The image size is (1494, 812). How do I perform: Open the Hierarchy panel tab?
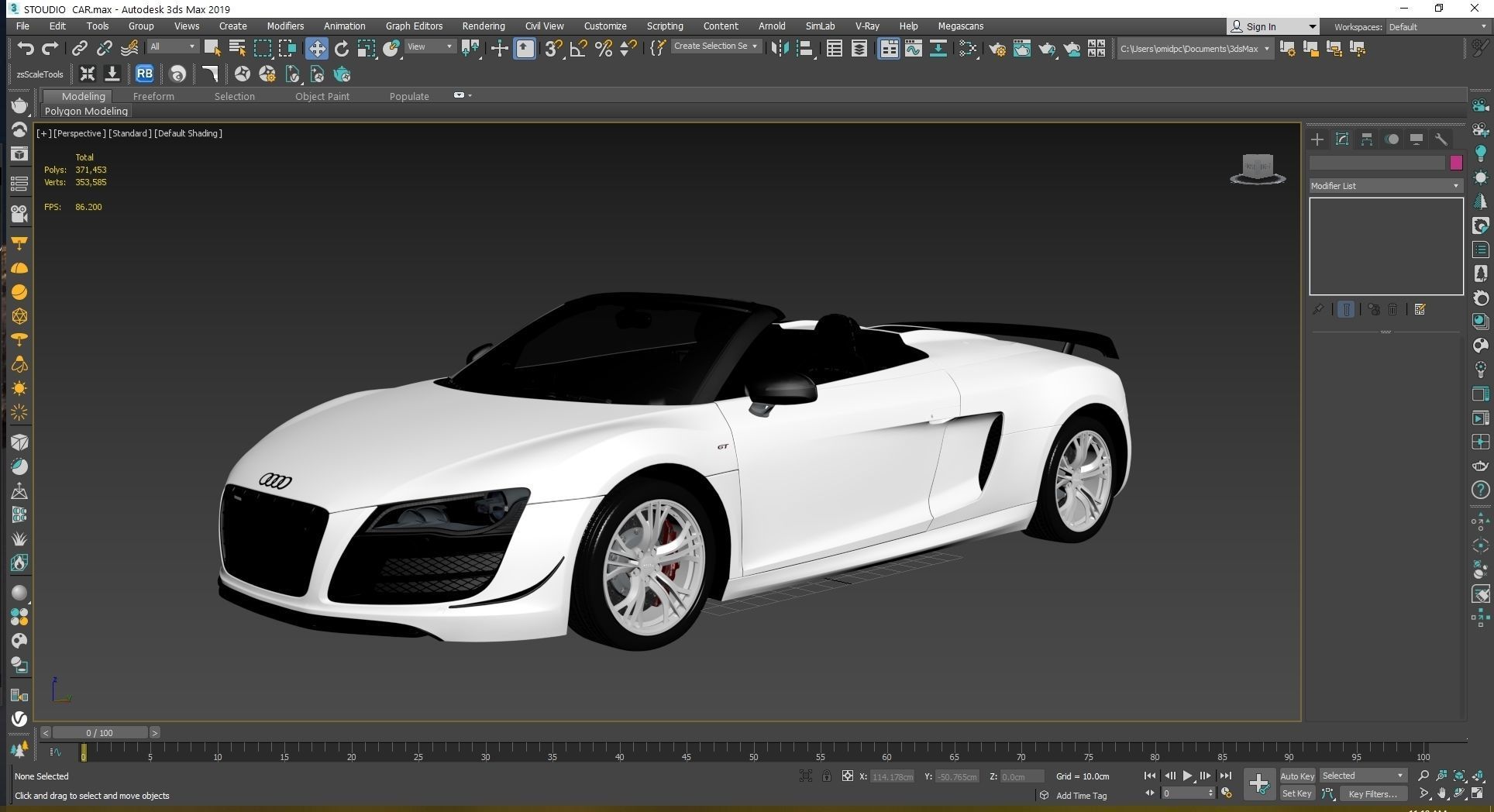click(1367, 139)
